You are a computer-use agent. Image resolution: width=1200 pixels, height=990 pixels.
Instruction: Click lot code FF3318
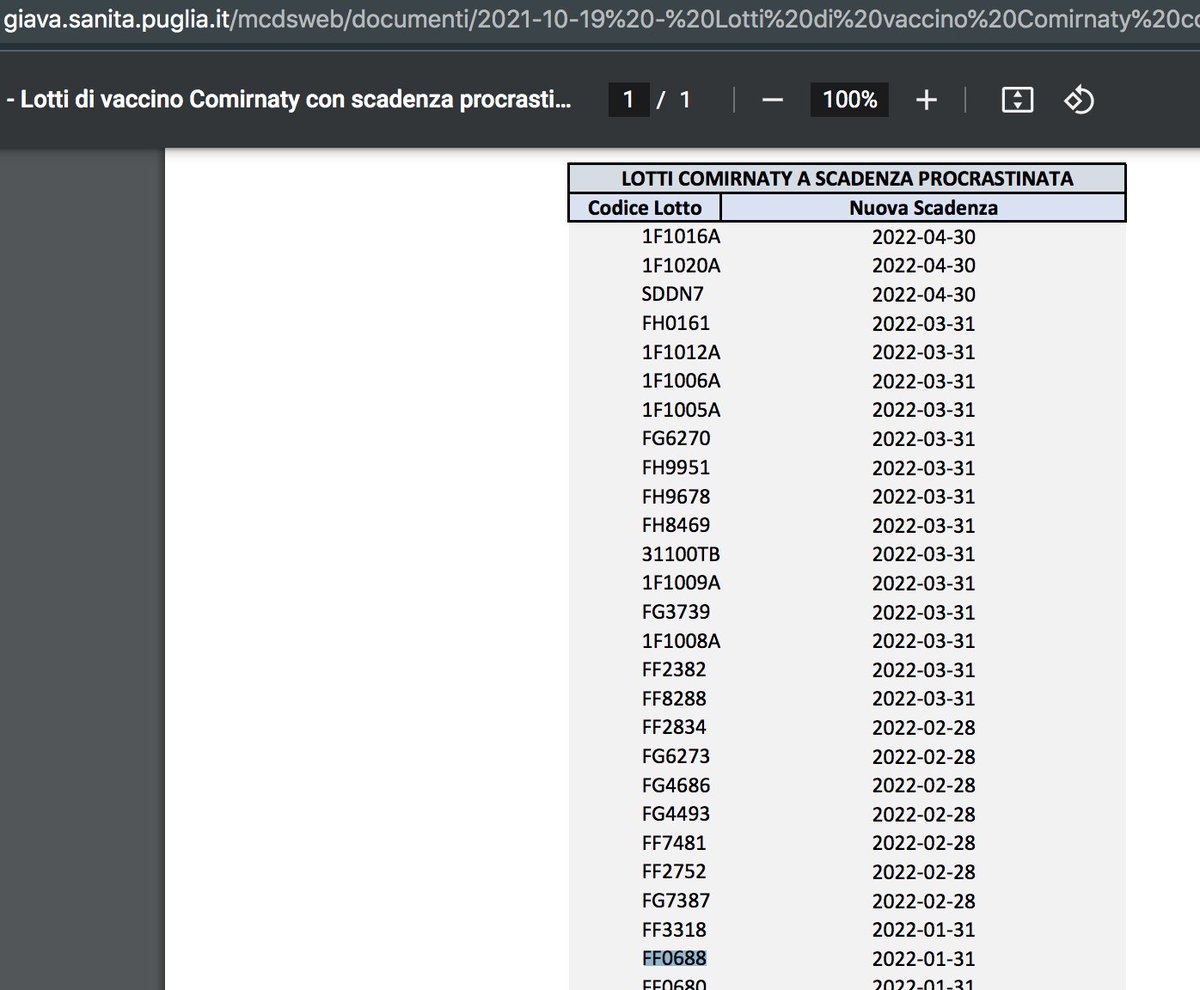tap(675, 930)
